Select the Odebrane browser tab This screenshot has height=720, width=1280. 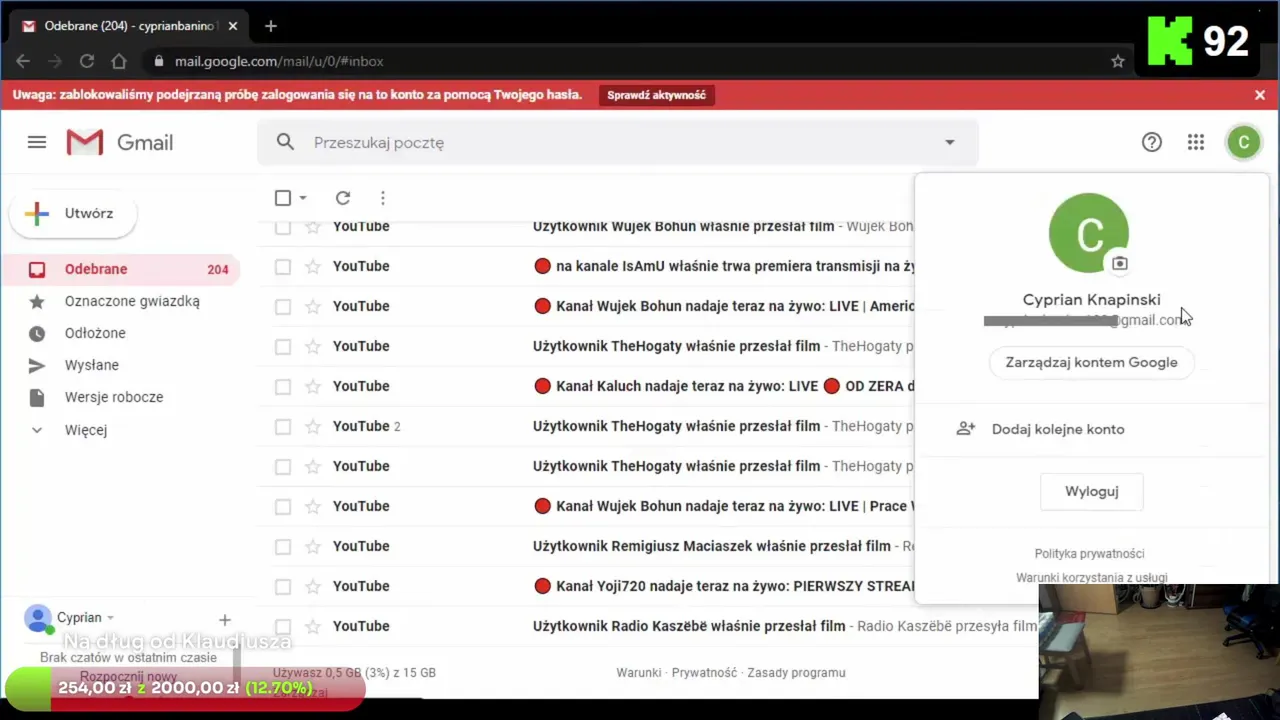128,26
